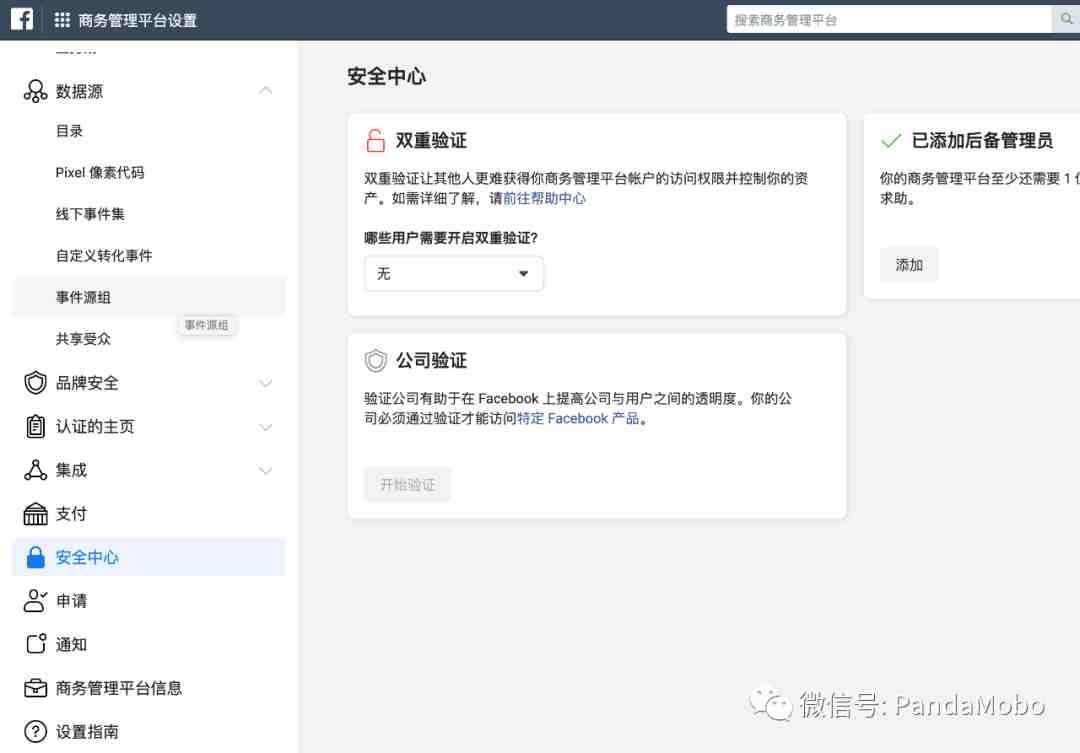Viewport: 1080px width, 753px height.
Task: Open Pixel 像素代码 in the sidebar
Action: [100, 172]
